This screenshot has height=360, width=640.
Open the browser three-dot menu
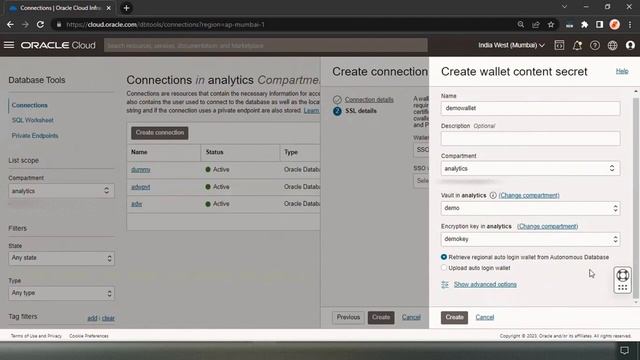(630, 24)
